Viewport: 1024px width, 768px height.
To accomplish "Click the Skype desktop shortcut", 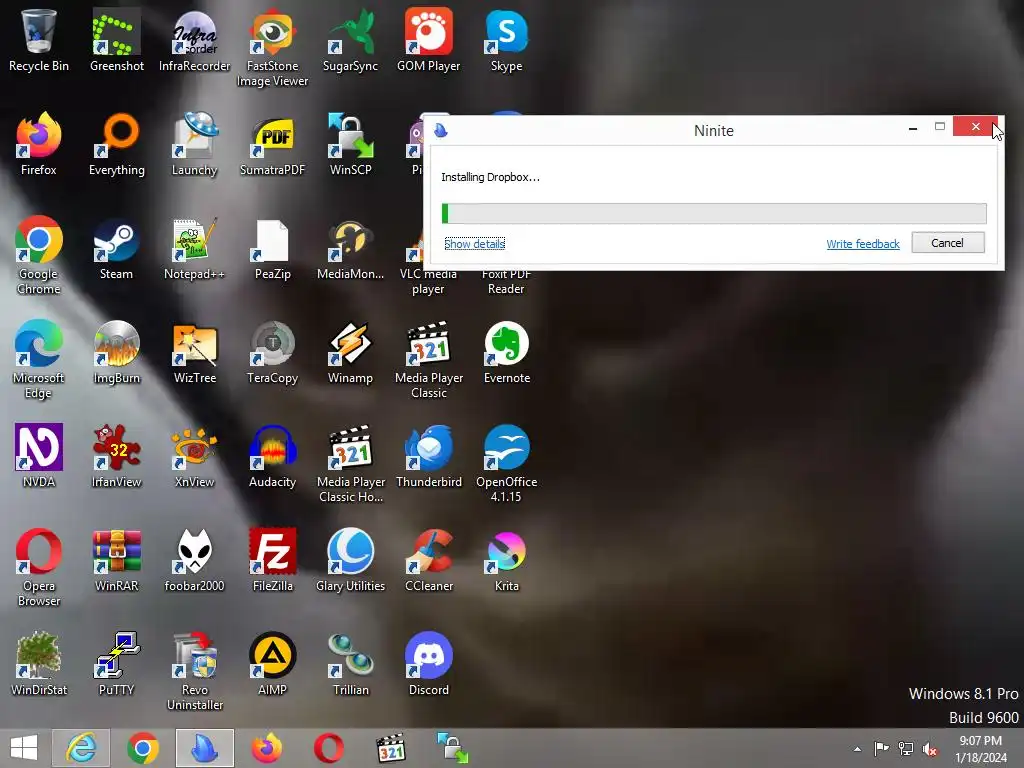I will coord(507,40).
